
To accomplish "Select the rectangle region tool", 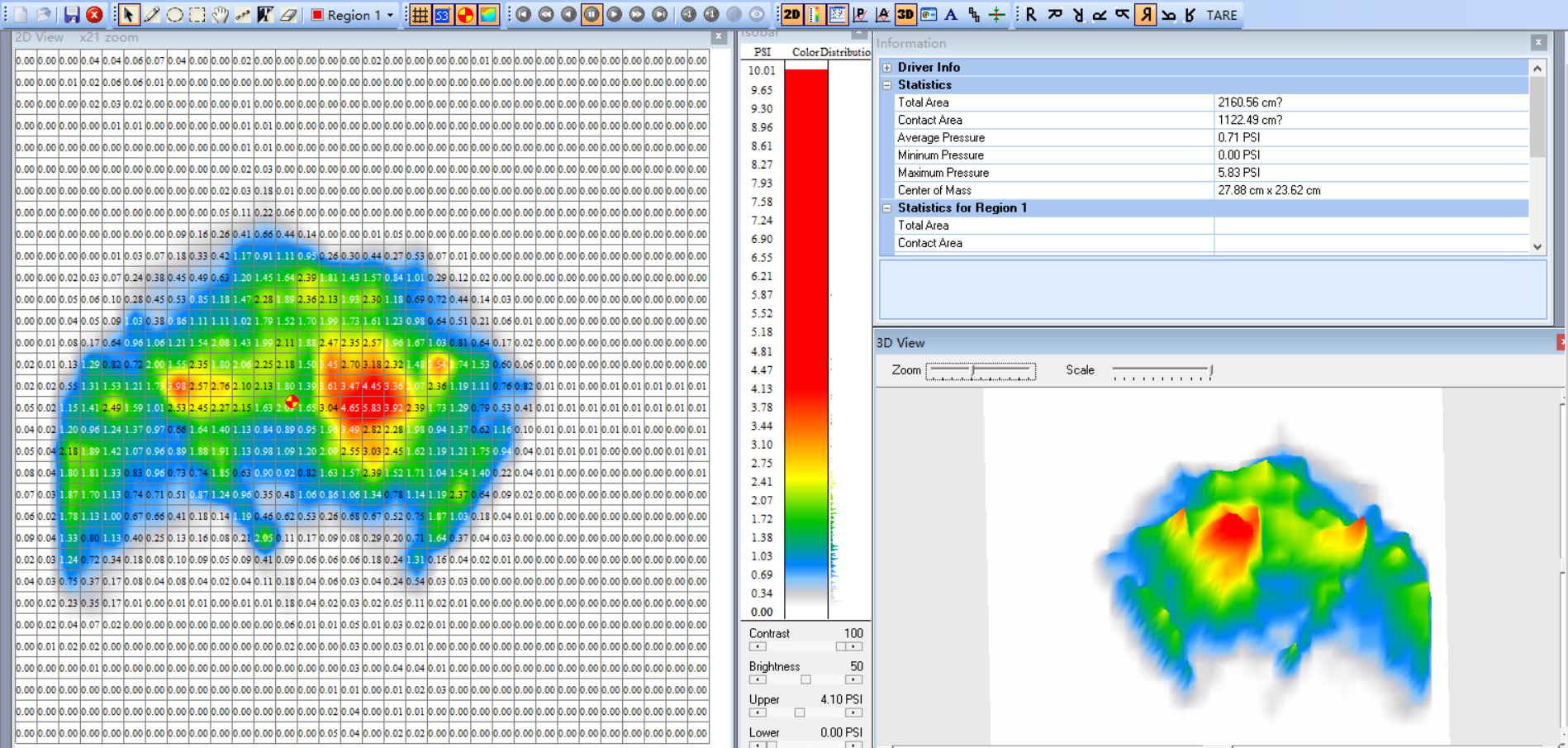I will 197,15.
